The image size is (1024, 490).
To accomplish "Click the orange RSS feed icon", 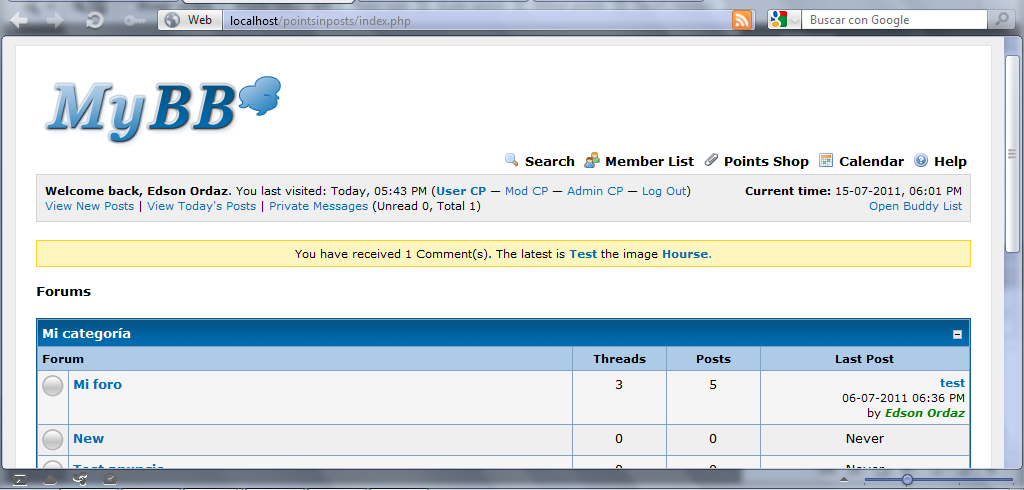I will click(742, 20).
